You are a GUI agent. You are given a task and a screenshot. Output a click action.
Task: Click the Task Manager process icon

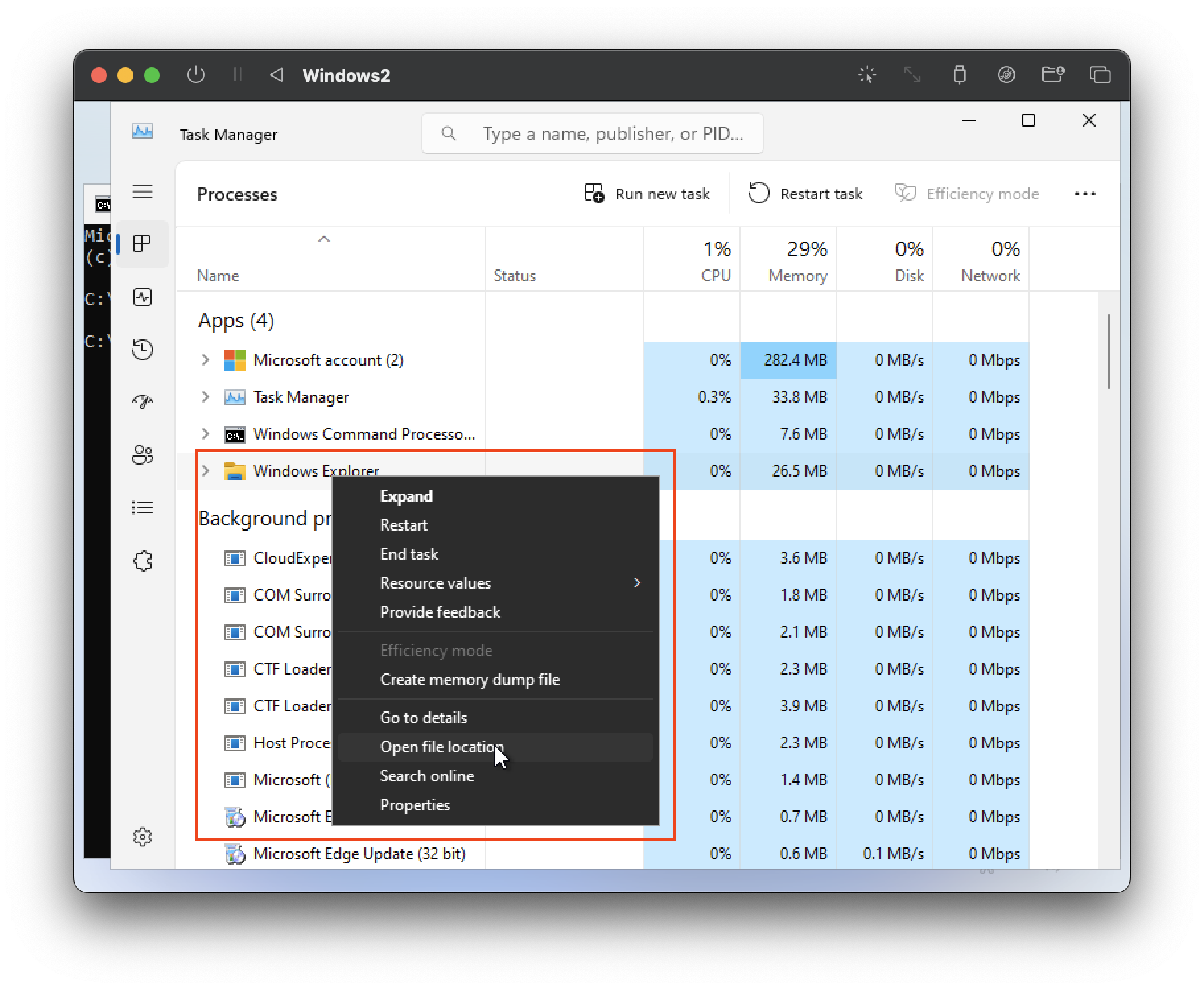[235, 397]
